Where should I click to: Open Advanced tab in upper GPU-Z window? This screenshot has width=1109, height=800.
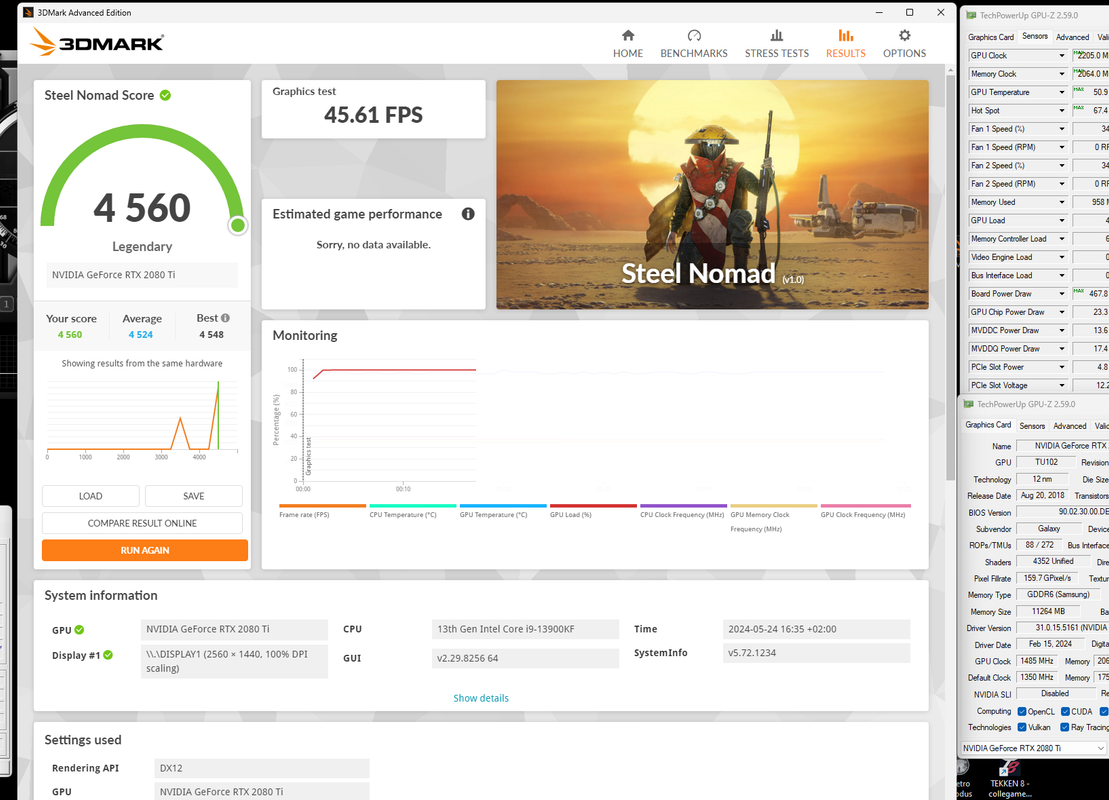coord(1072,37)
